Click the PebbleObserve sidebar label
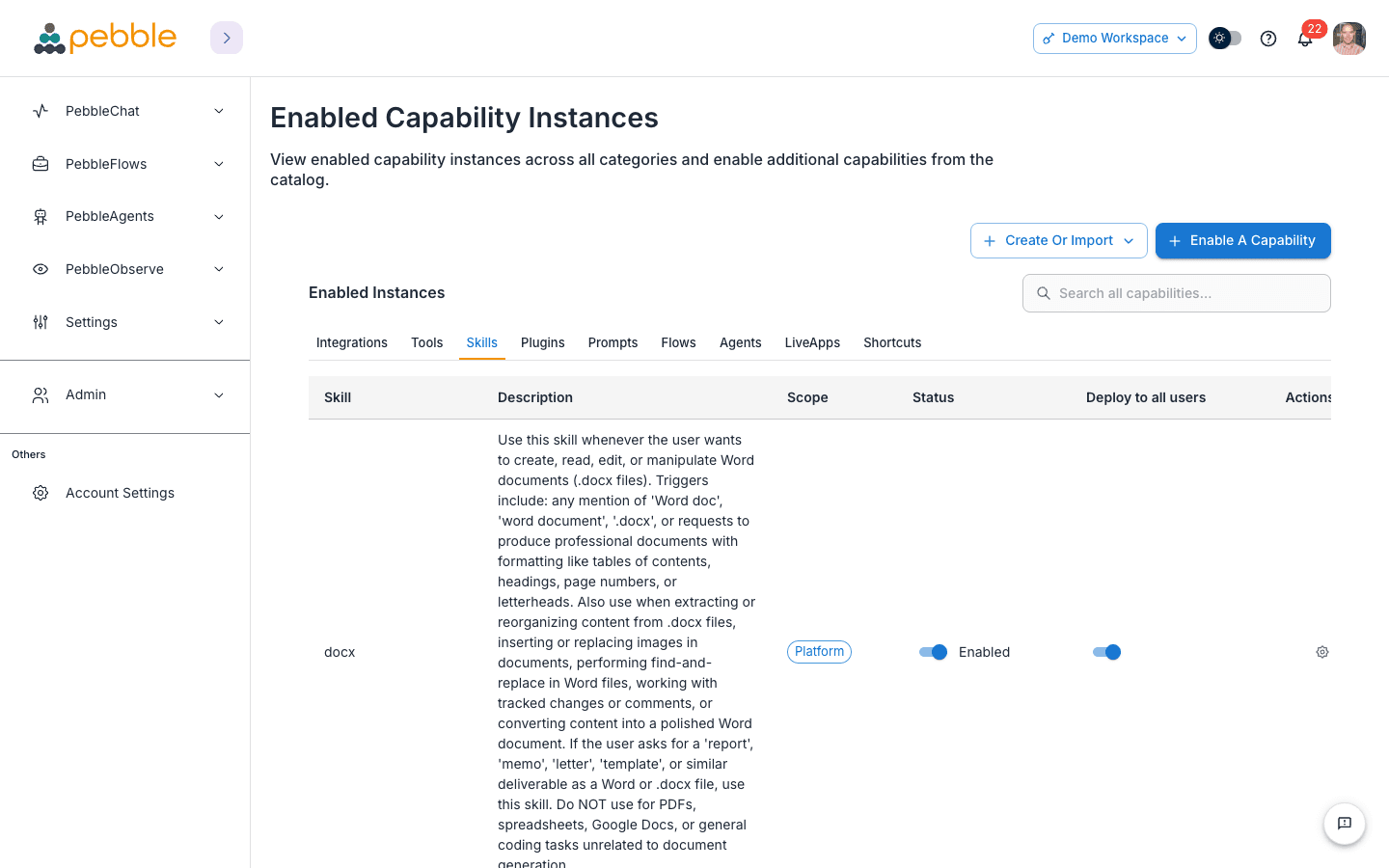Image resolution: width=1389 pixels, height=868 pixels. 115,269
